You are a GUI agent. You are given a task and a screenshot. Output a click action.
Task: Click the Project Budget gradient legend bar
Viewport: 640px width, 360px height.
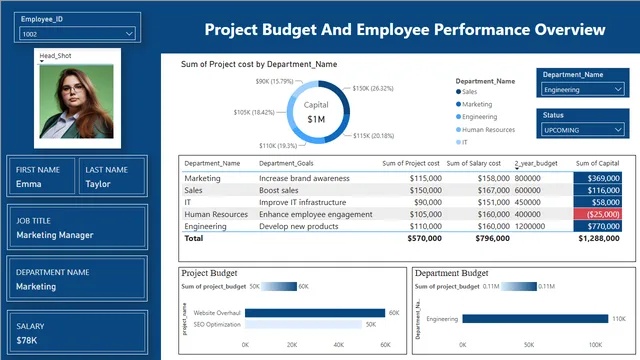279,287
